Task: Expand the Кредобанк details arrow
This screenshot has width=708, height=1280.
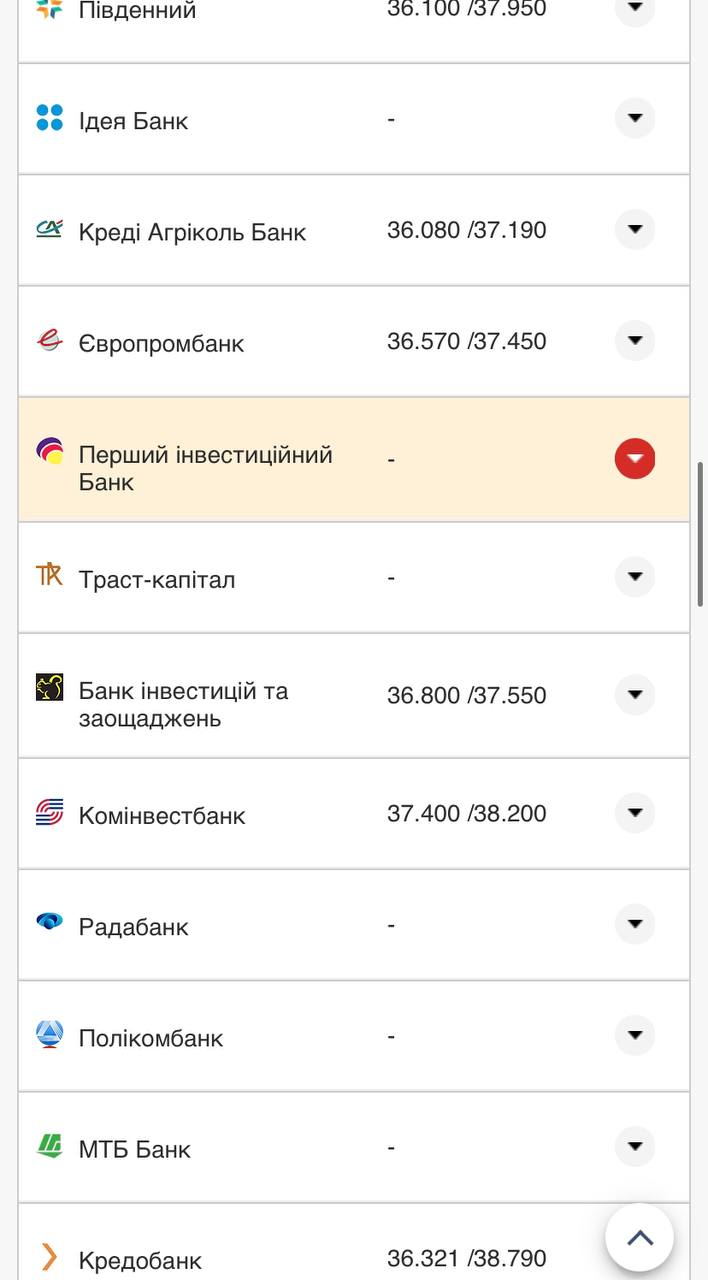Action: coord(634,1255)
